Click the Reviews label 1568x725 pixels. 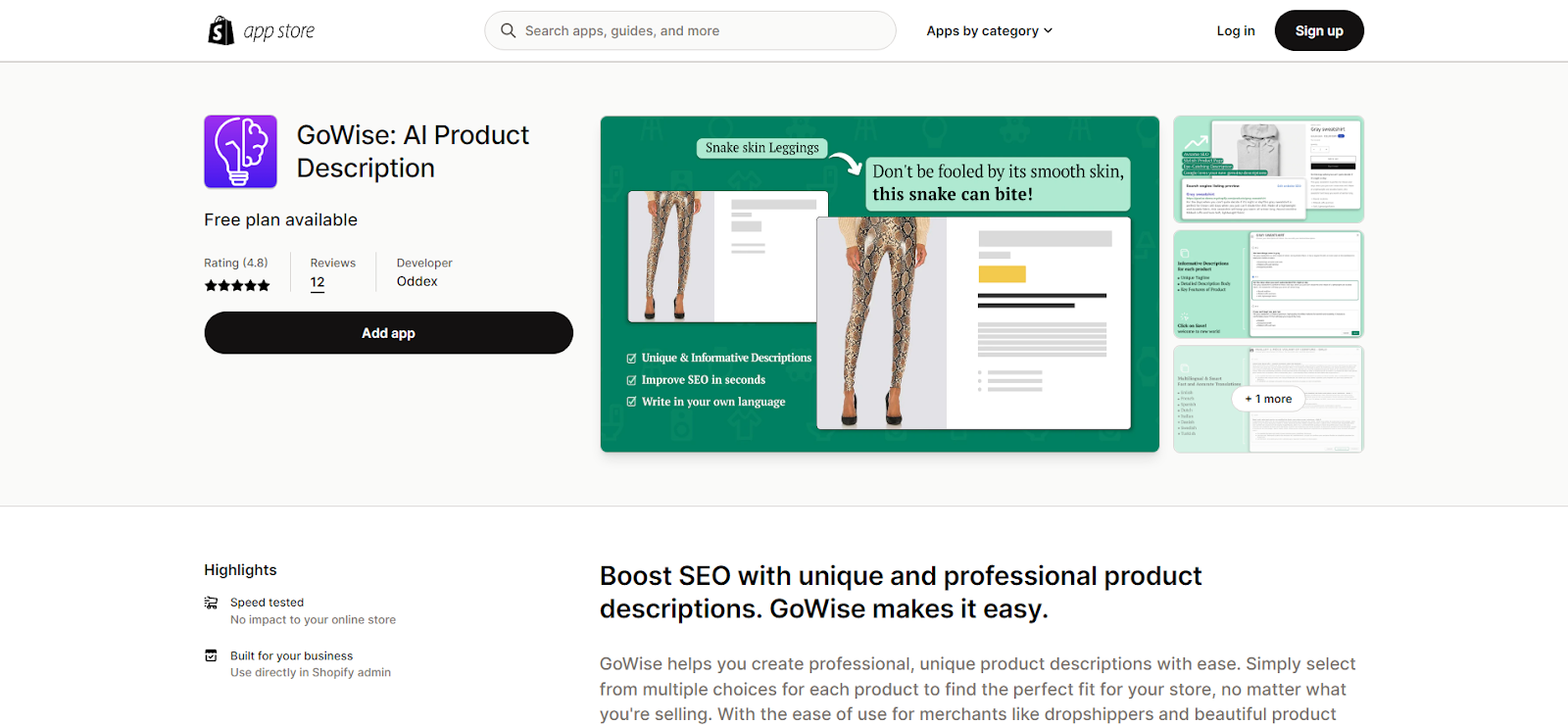pos(333,263)
